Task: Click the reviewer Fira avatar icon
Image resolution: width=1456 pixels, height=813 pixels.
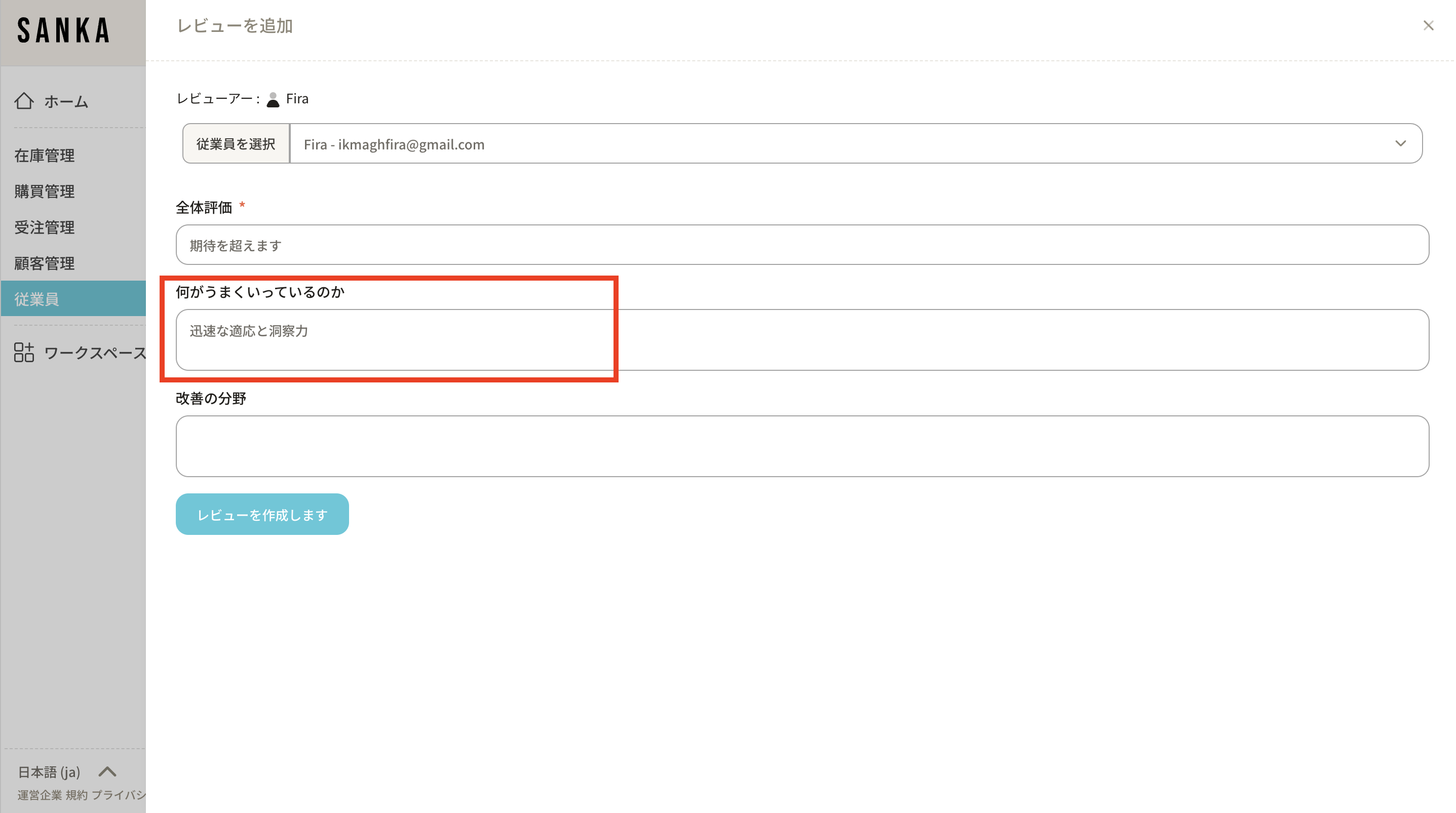Action: [273, 99]
